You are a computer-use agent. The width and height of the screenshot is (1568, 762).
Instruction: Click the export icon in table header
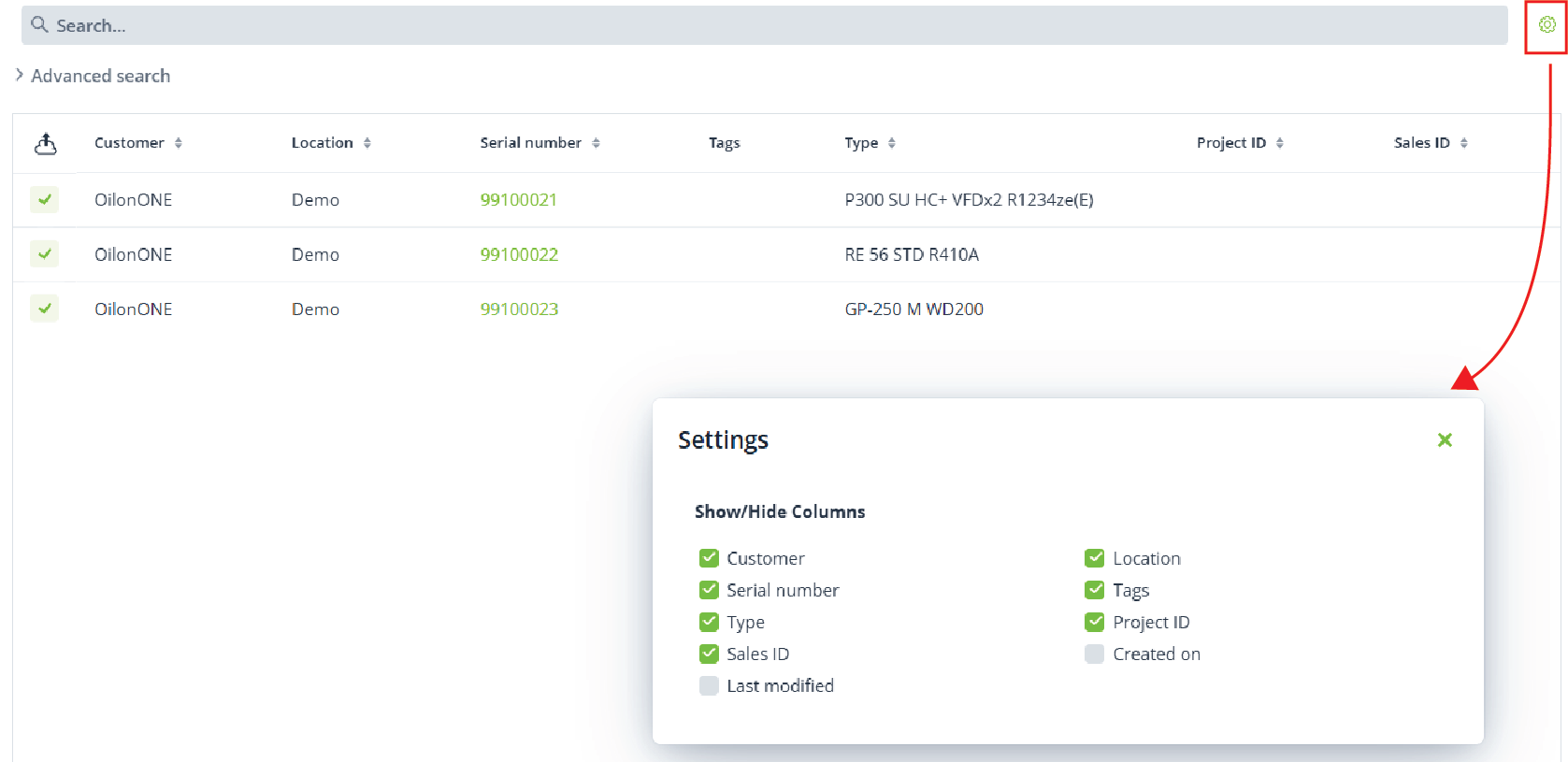click(45, 143)
